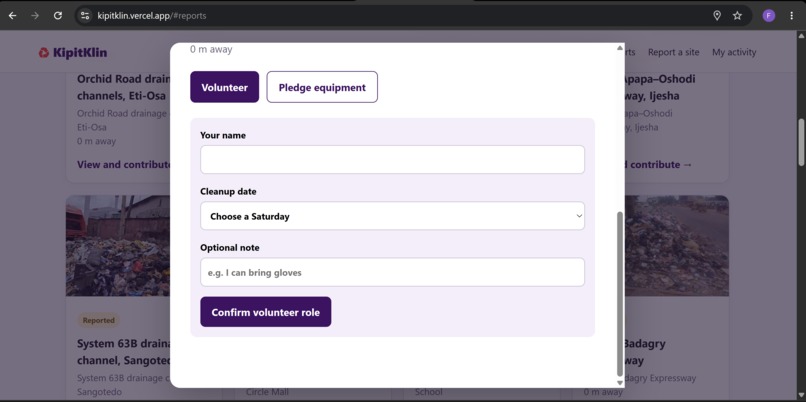The width and height of the screenshot is (806, 402).
Task: Click the modal scrollbar down arrow
Action: [619, 382]
